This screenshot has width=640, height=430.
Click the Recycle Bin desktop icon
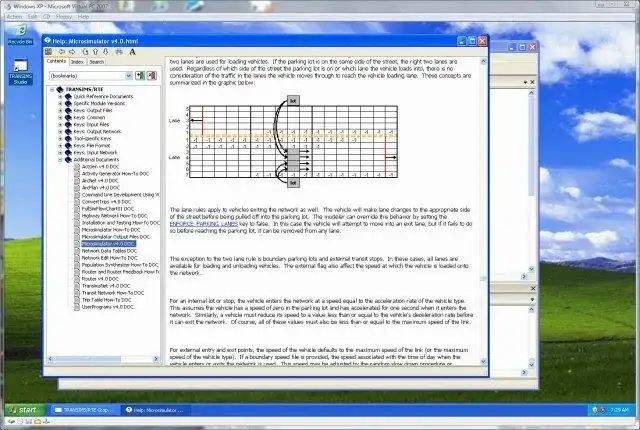coord(20,34)
